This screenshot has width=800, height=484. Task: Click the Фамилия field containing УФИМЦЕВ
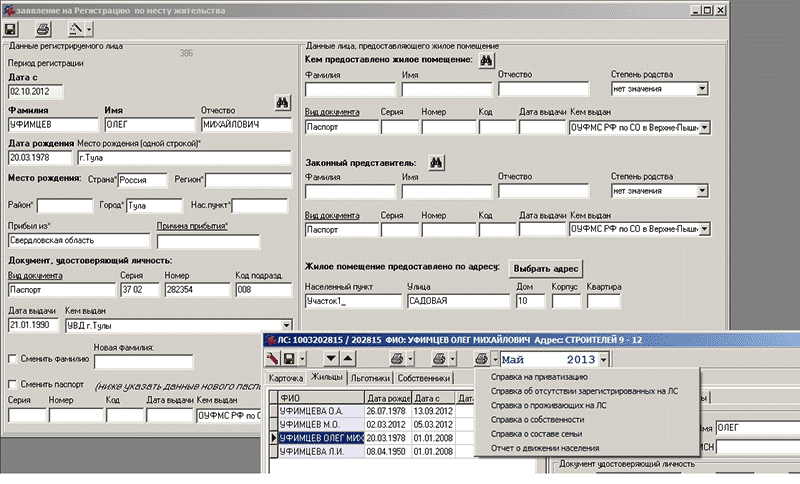[x=53, y=124]
